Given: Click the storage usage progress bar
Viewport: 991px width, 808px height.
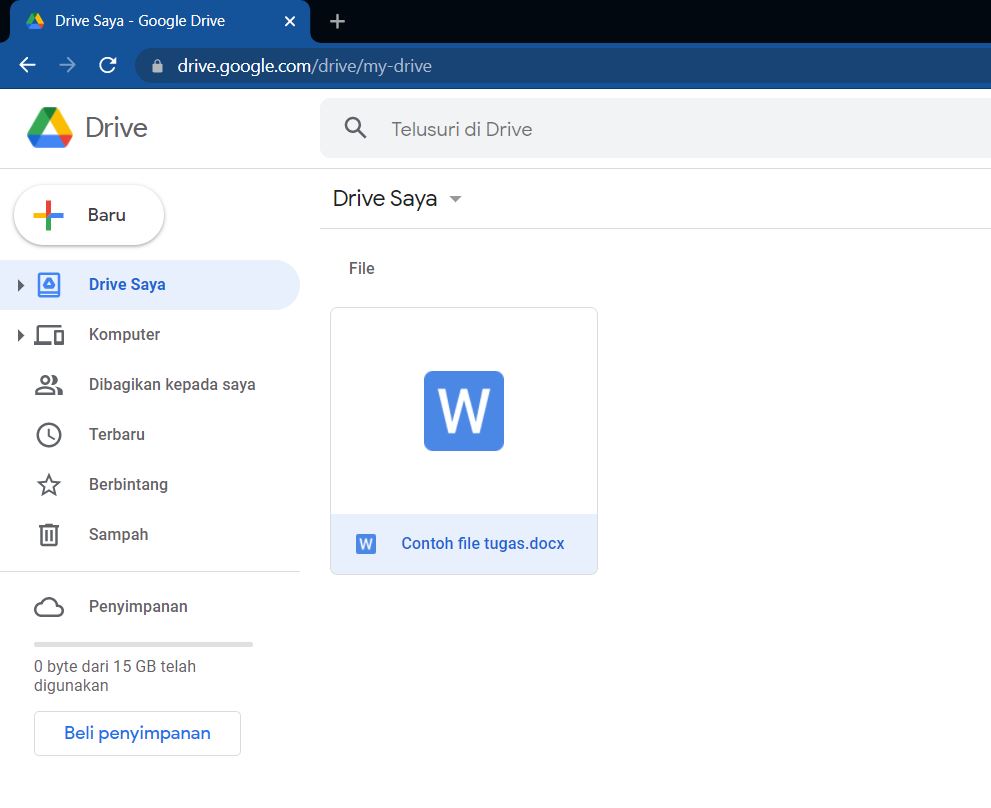Looking at the screenshot, I should point(143,644).
